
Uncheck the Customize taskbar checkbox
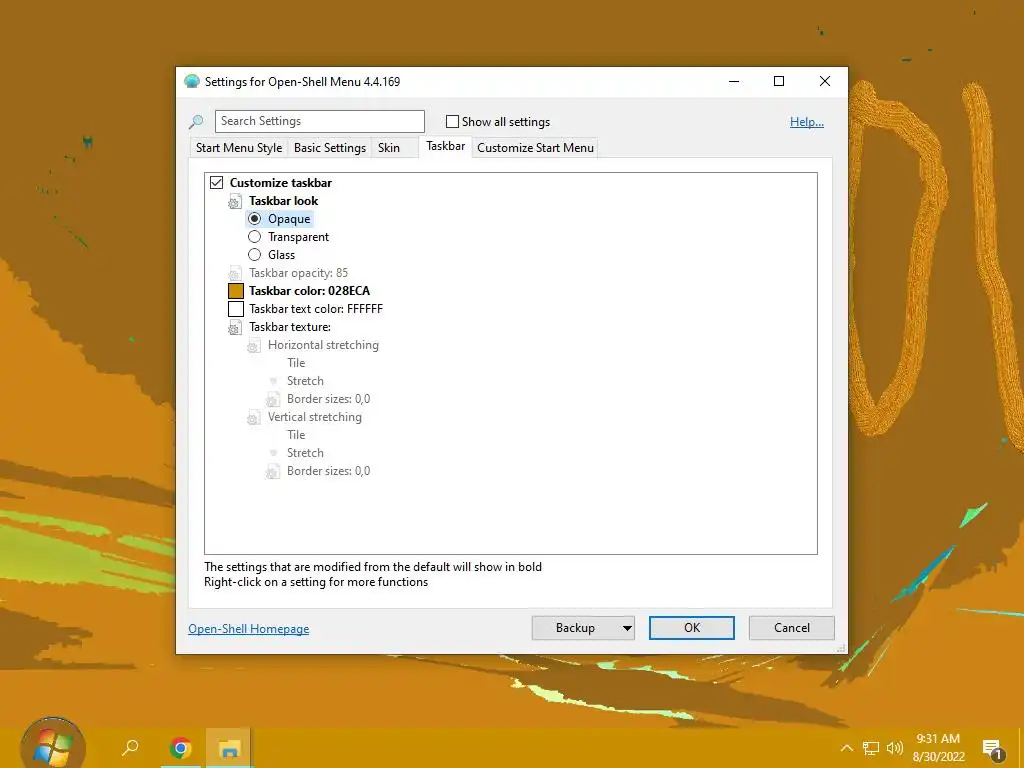click(x=217, y=183)
